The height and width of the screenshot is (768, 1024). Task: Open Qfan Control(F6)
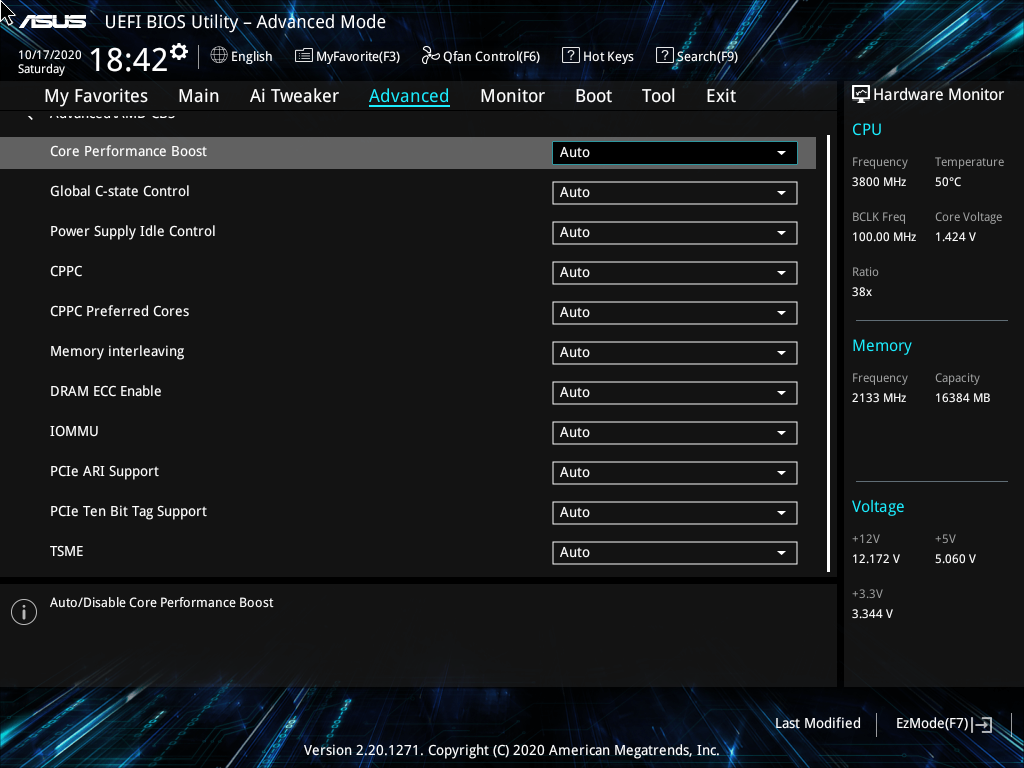click(481, 56)
